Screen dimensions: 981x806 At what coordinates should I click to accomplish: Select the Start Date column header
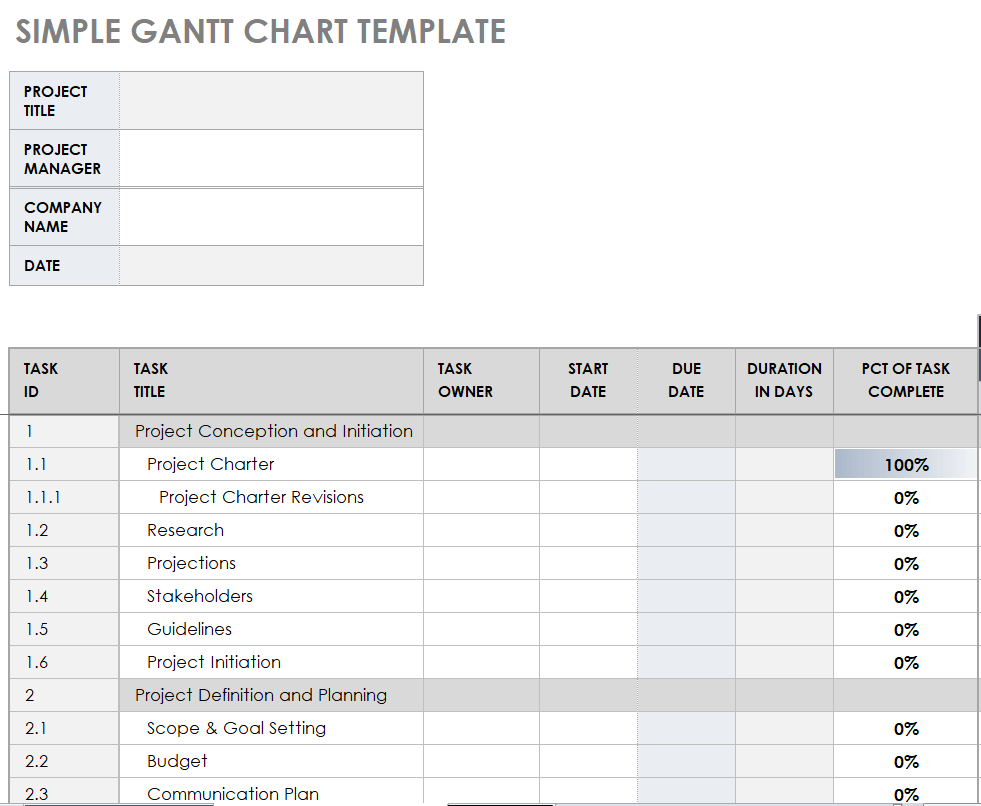point(588,381)
